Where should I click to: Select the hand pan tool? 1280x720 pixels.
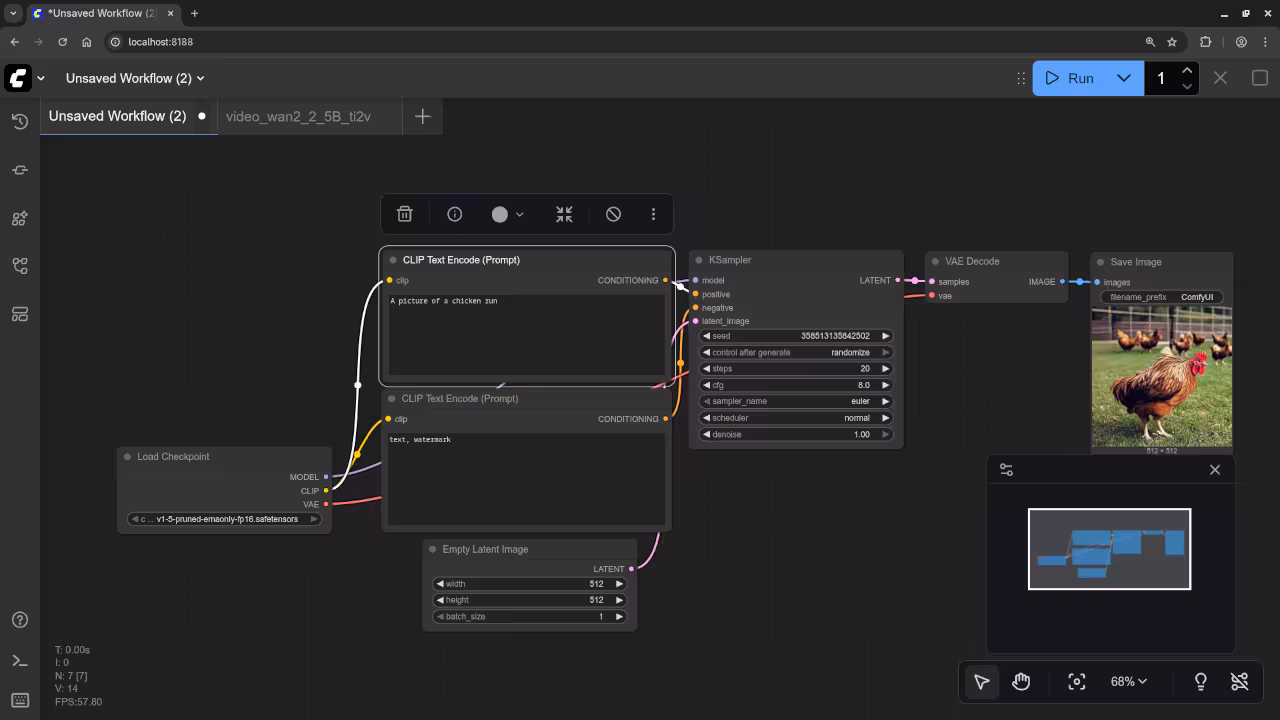click(x=1021, y=682)
